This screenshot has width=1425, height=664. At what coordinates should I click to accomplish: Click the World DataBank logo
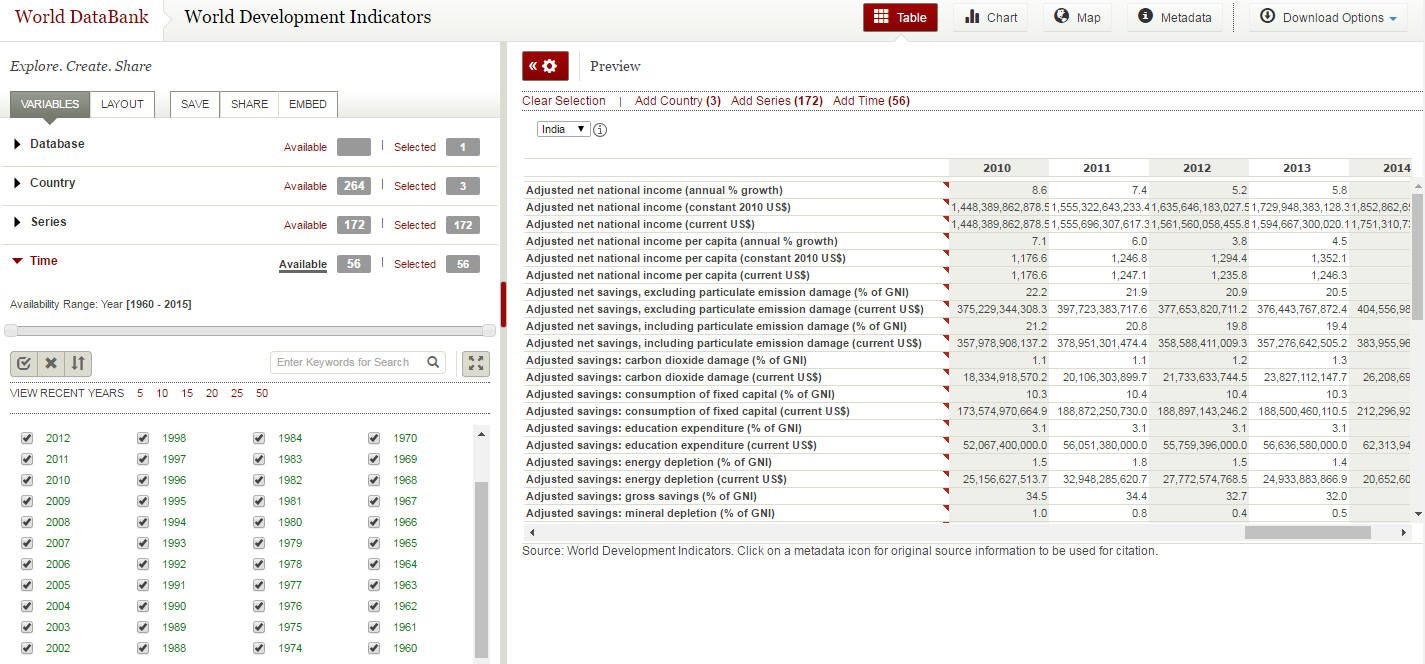click(x=82, y=17)
